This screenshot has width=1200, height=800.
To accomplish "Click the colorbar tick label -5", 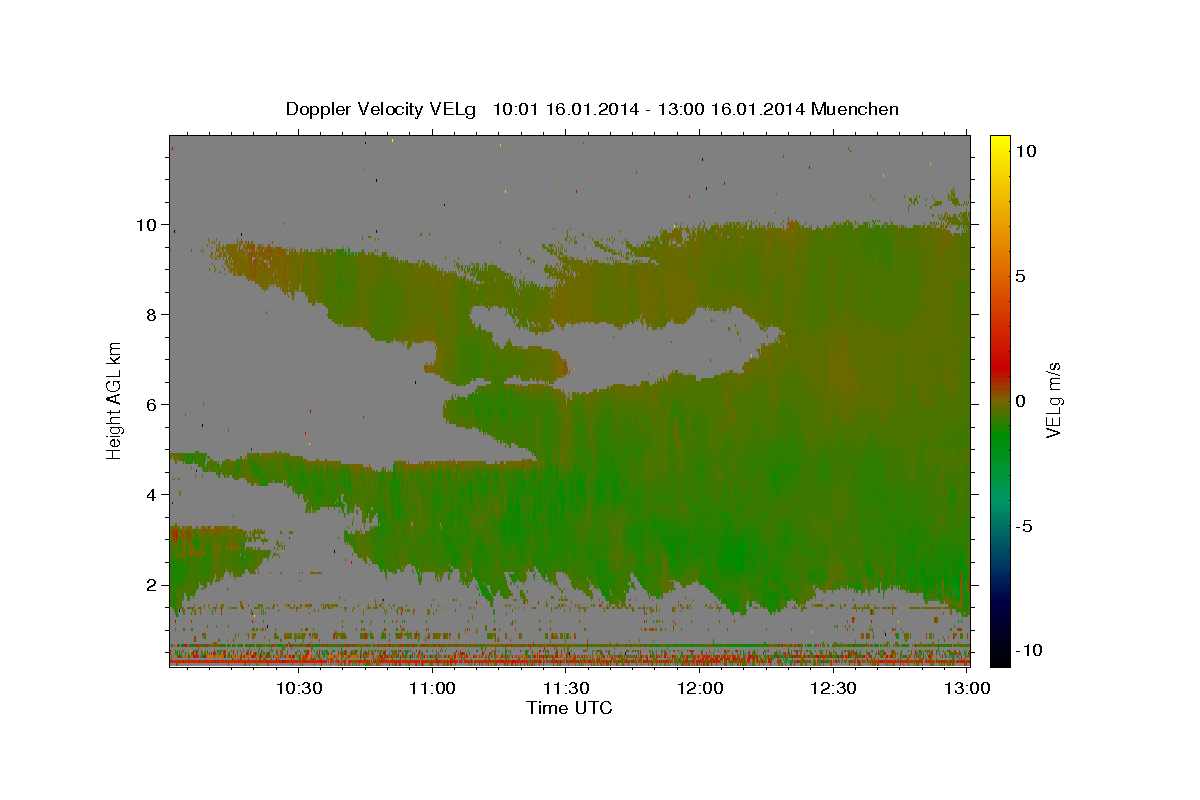I will (1024, 526).
